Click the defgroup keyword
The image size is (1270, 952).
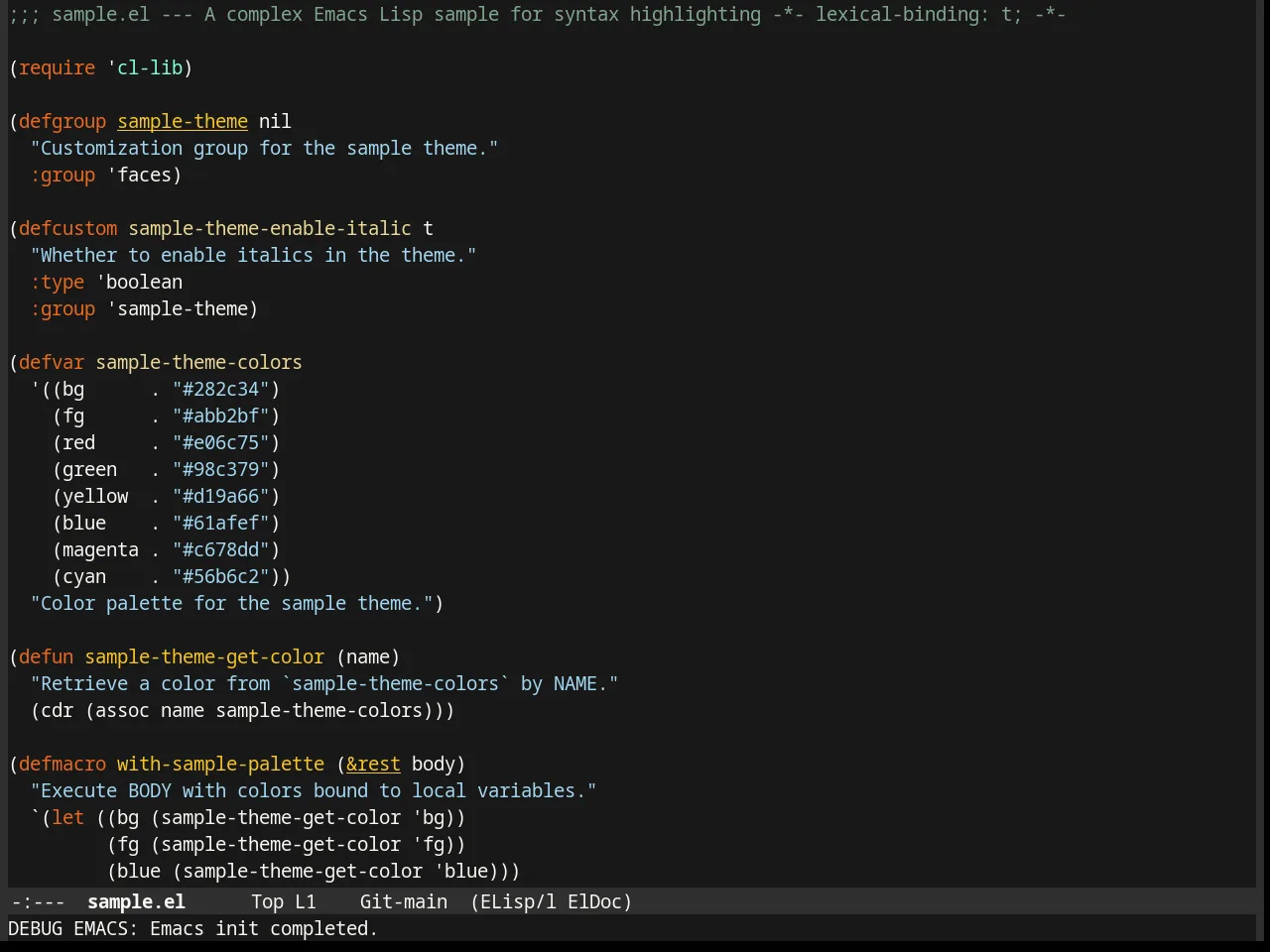coord(63,121)
